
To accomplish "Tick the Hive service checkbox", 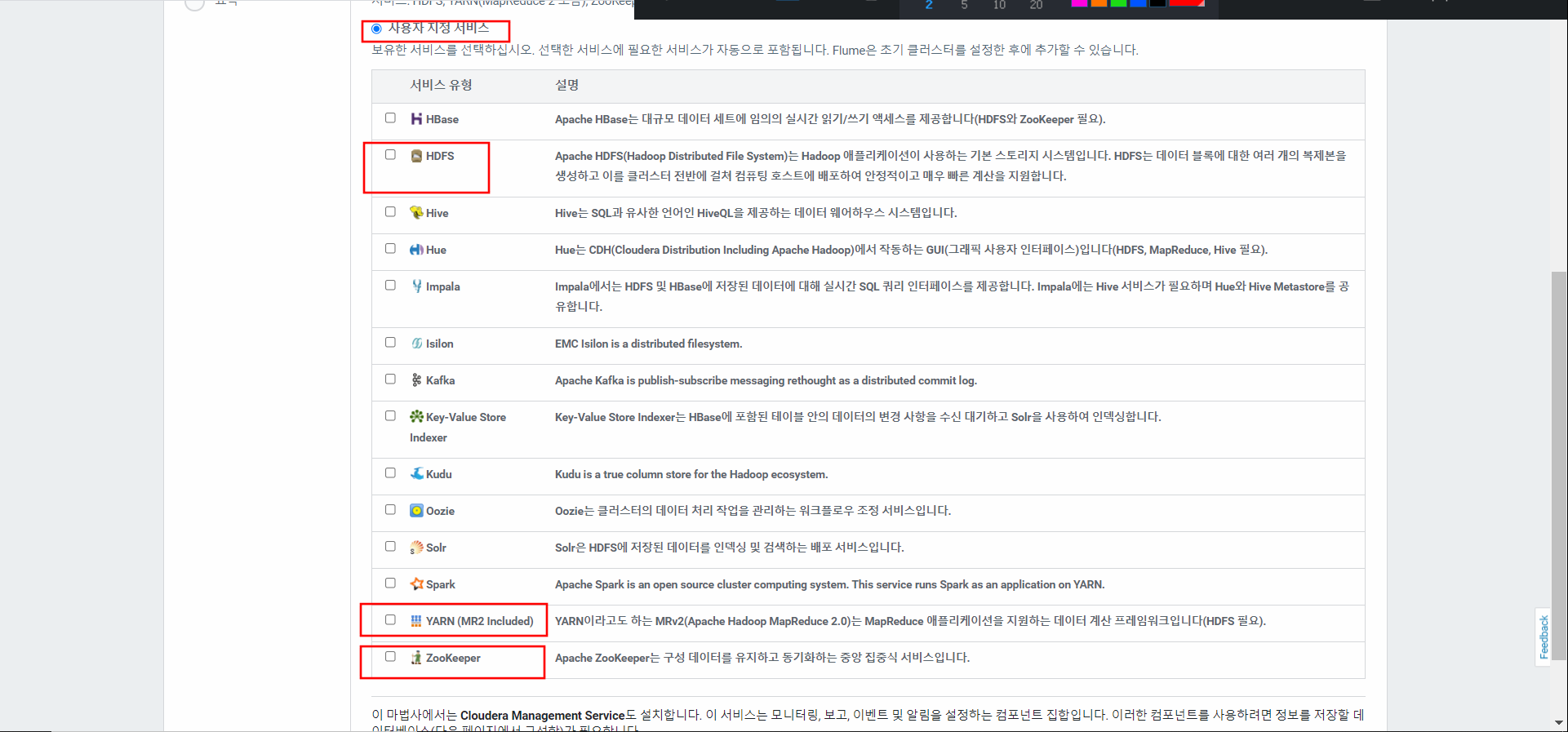I will tap(390, 211).
